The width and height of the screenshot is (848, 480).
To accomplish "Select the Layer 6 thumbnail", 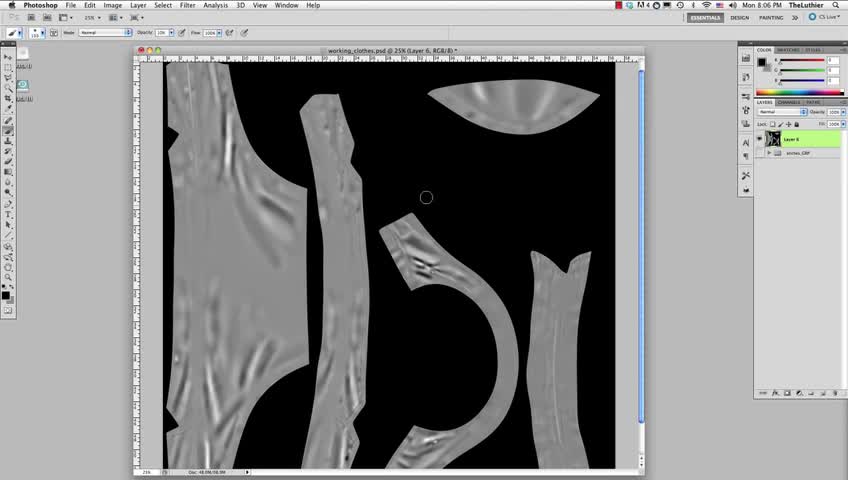I will (x=773, y=139).
